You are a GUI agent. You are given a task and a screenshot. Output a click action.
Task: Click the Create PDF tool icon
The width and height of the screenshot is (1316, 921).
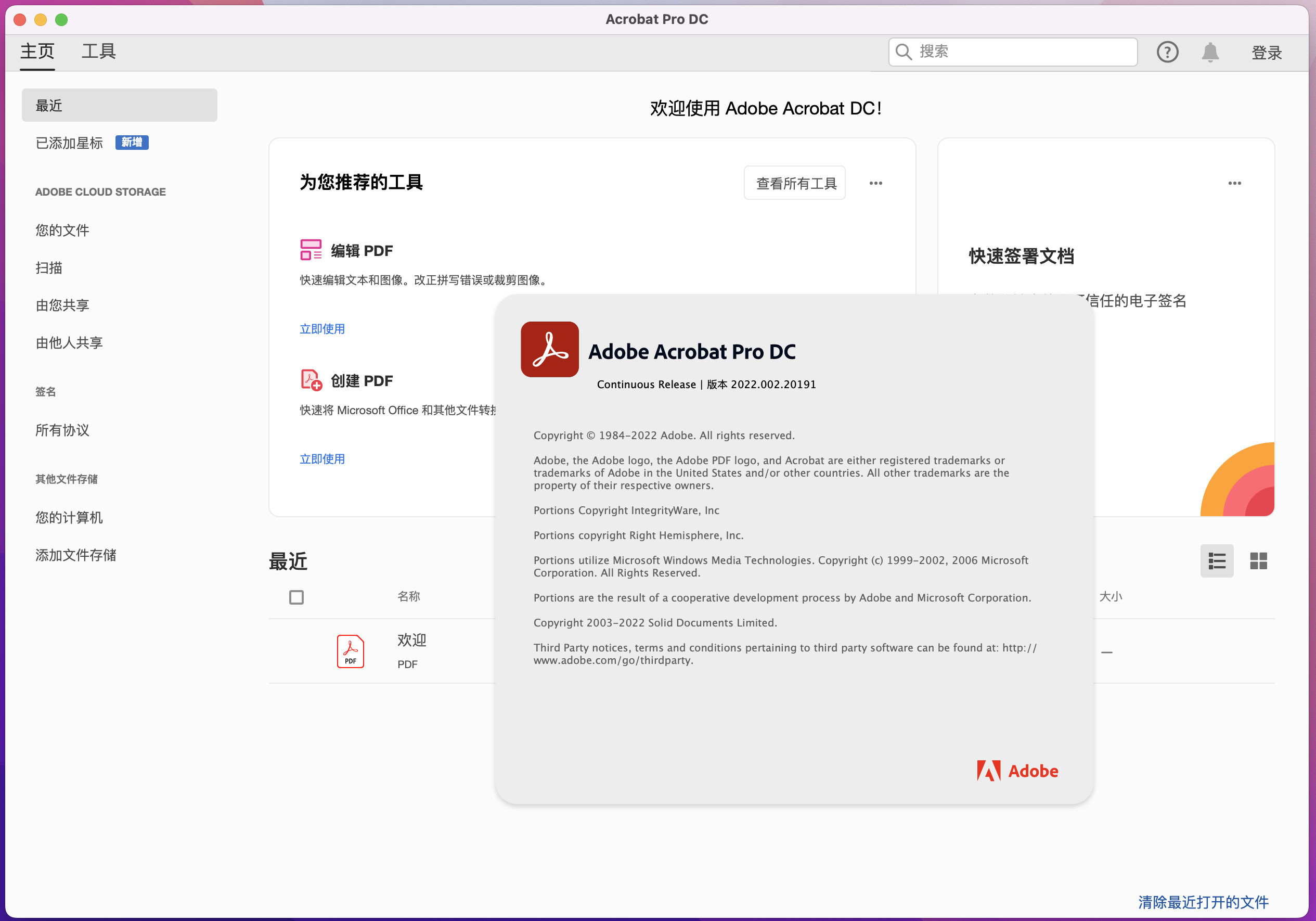[311, 380]
